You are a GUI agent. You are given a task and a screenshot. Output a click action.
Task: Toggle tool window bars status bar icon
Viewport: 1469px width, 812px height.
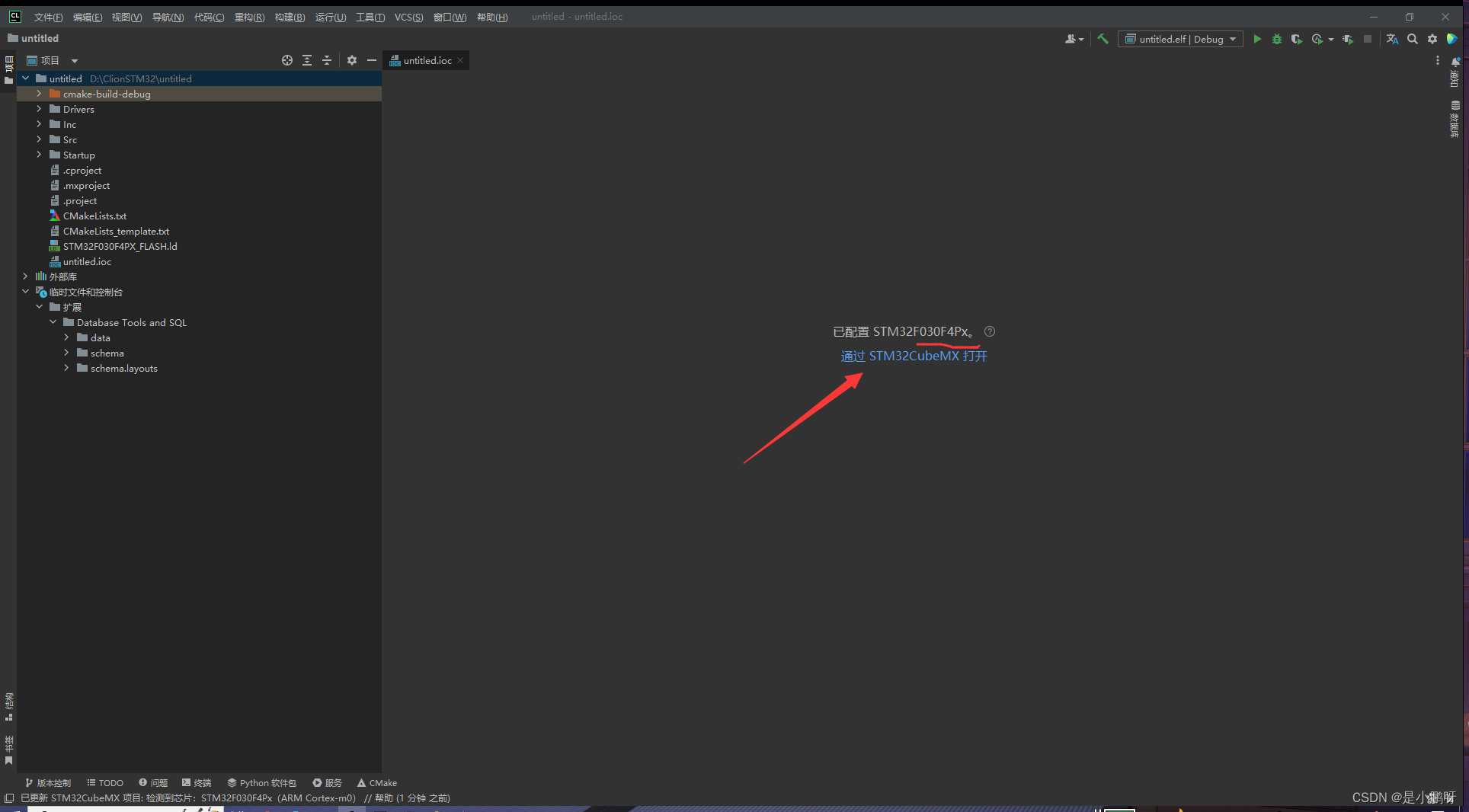tap(9, 798)
